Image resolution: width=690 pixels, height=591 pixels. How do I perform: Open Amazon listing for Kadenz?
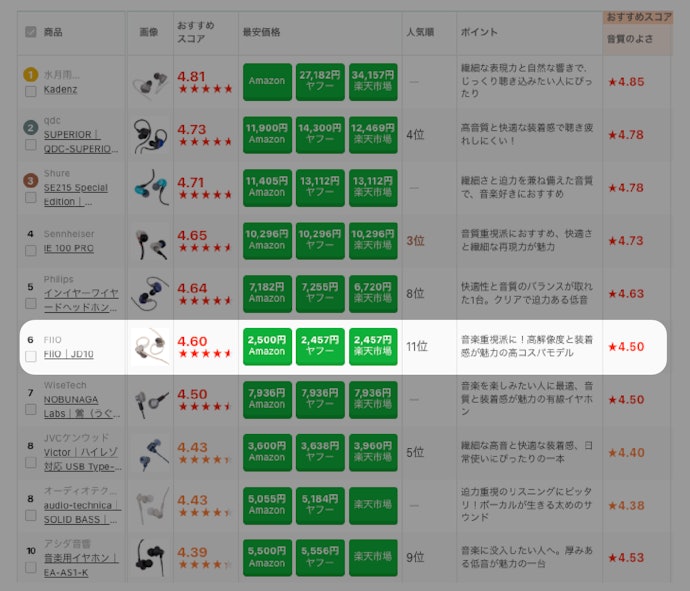267,82
